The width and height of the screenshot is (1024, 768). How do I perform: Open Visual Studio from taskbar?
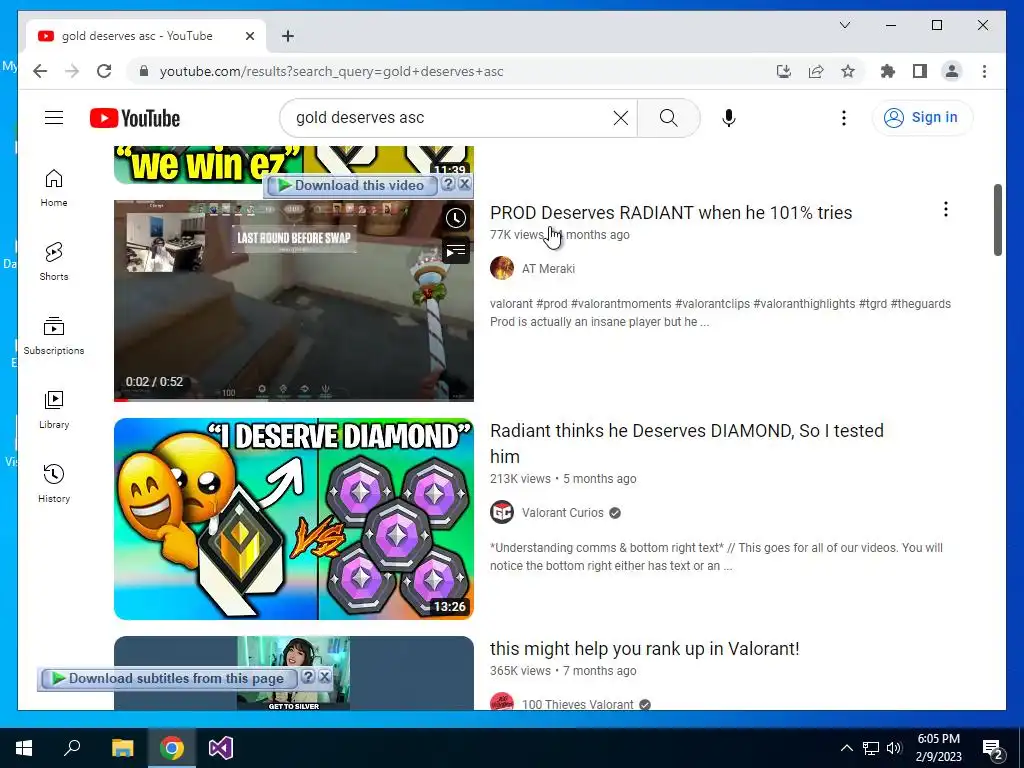tap(221, 748)
